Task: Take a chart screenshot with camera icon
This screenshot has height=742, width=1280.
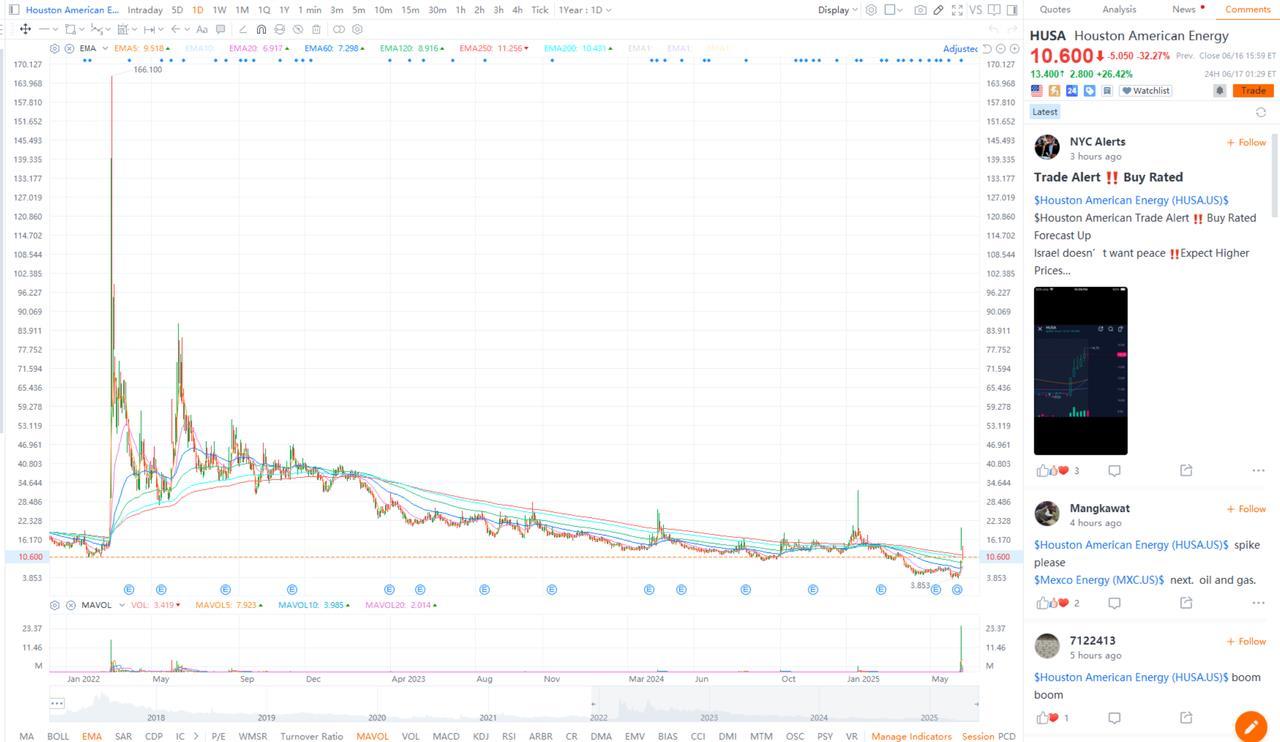Action: coord(921,10)
